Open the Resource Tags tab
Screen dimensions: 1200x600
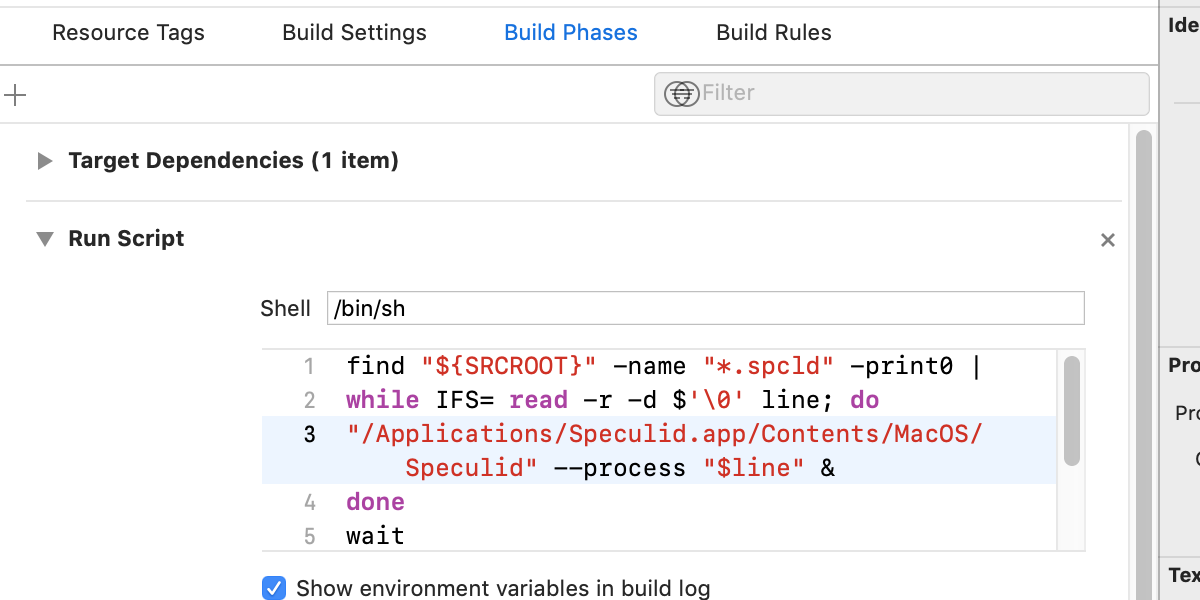128,33
